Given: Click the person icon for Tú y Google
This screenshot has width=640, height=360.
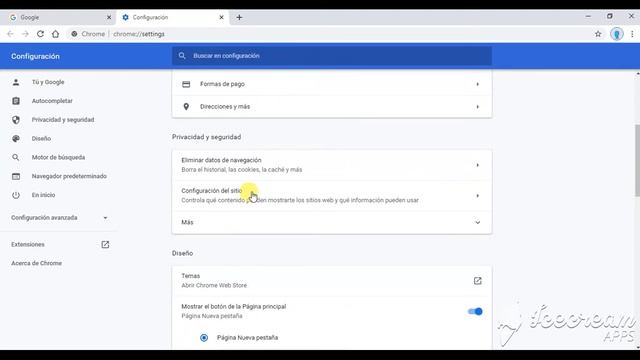Looking at the screenshot, I should pyautogui.click(x=16, y=82).
